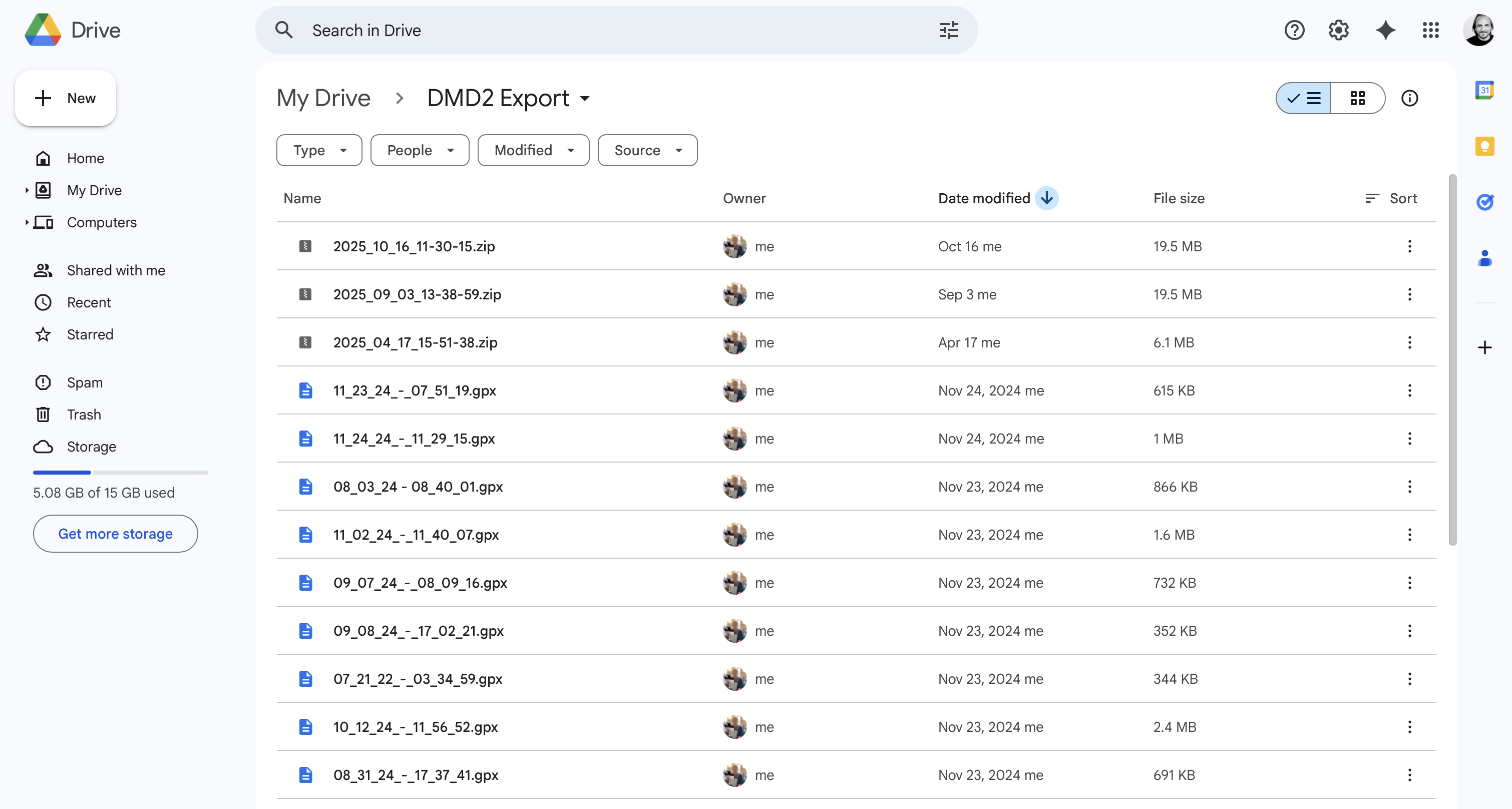
Task: Keep list view selected
Action: point(1303,98)
